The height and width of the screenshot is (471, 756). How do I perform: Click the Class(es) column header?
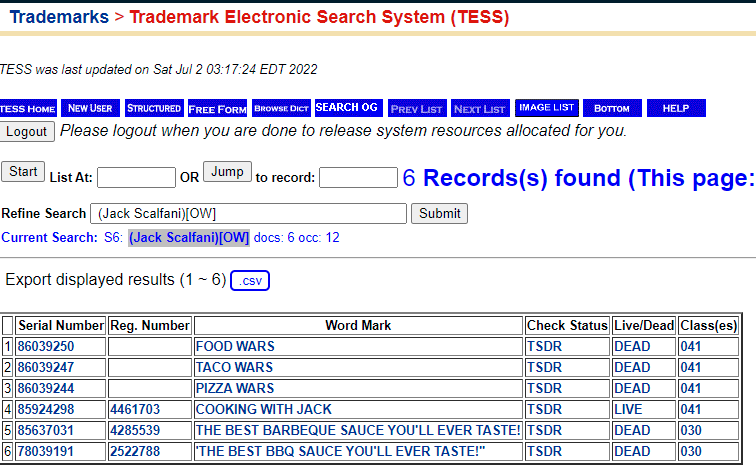click(708, 325)
